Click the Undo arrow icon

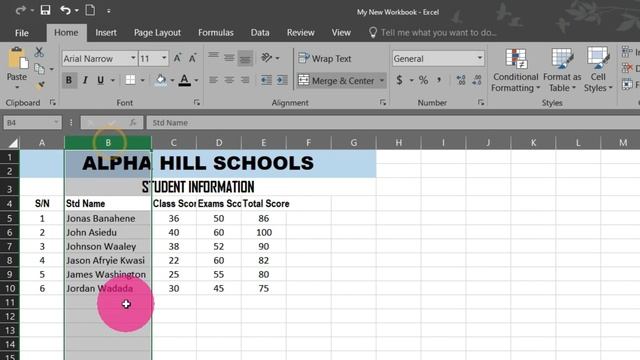coord(65,10)
